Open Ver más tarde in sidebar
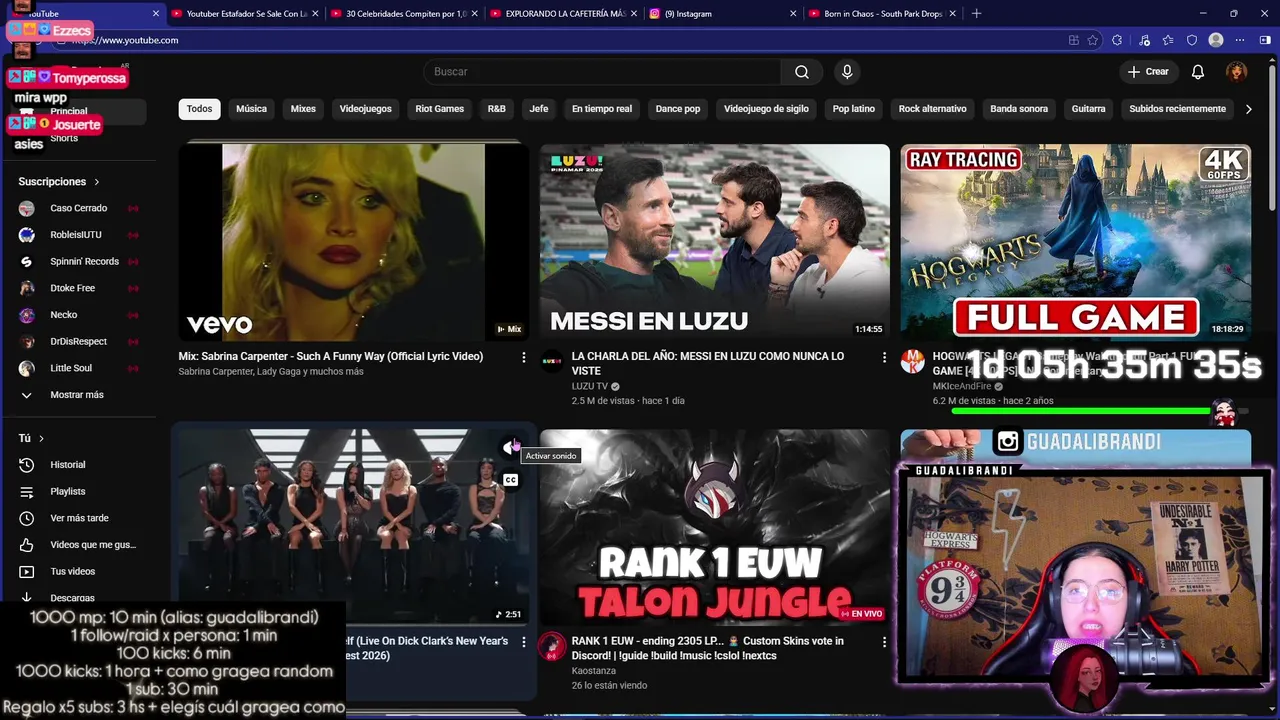 [x=78, y=518]
